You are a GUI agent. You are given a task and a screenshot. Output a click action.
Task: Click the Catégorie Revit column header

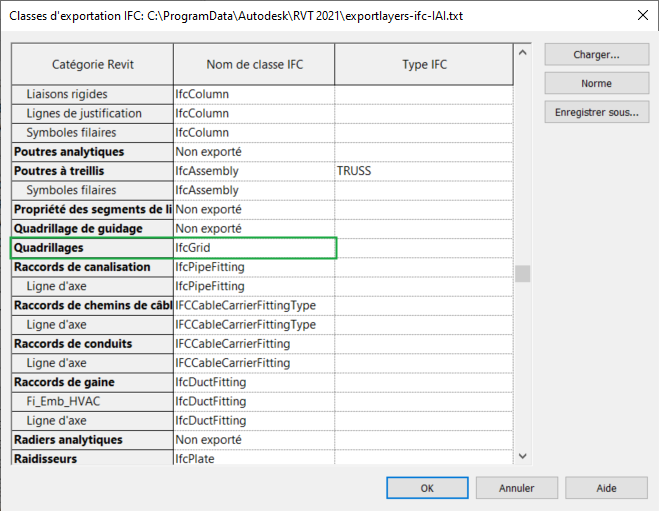[x=93, y=65]
